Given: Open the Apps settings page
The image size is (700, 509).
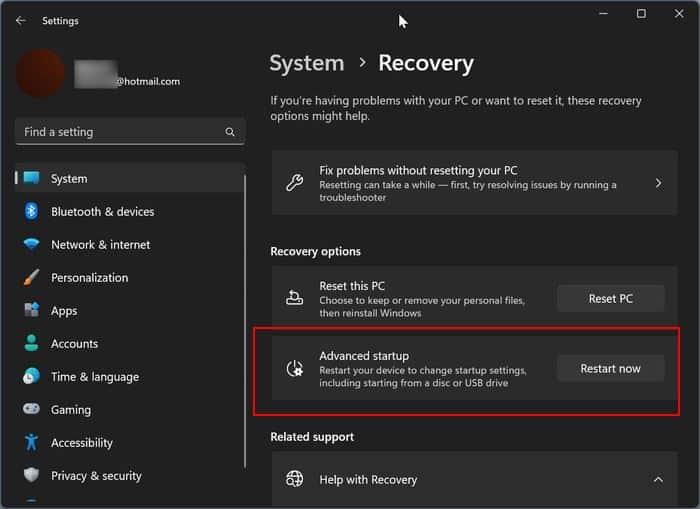Looking at the screenshot, I should [x=130, y=310].
